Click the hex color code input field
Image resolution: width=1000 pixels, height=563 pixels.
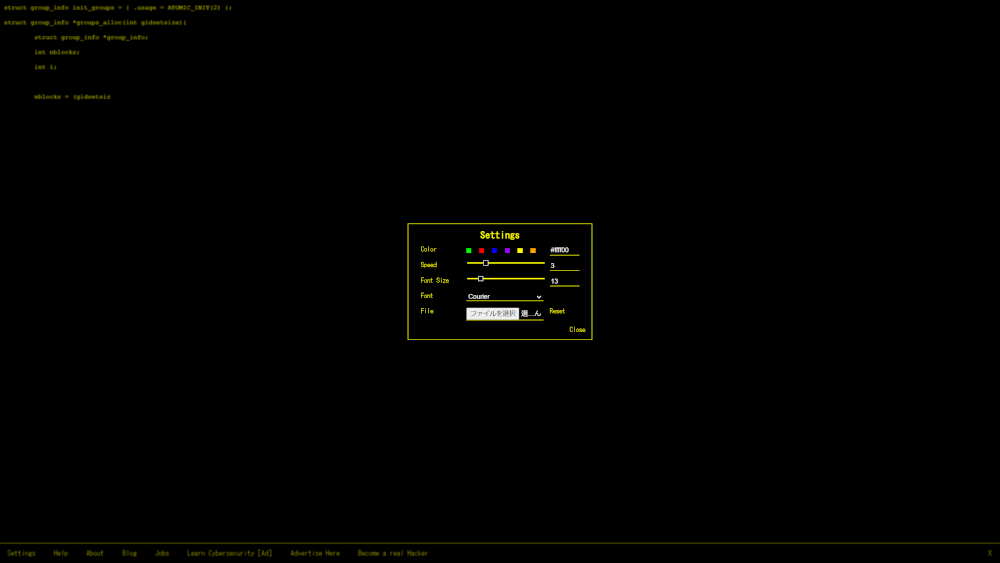[x=564, y=250]
